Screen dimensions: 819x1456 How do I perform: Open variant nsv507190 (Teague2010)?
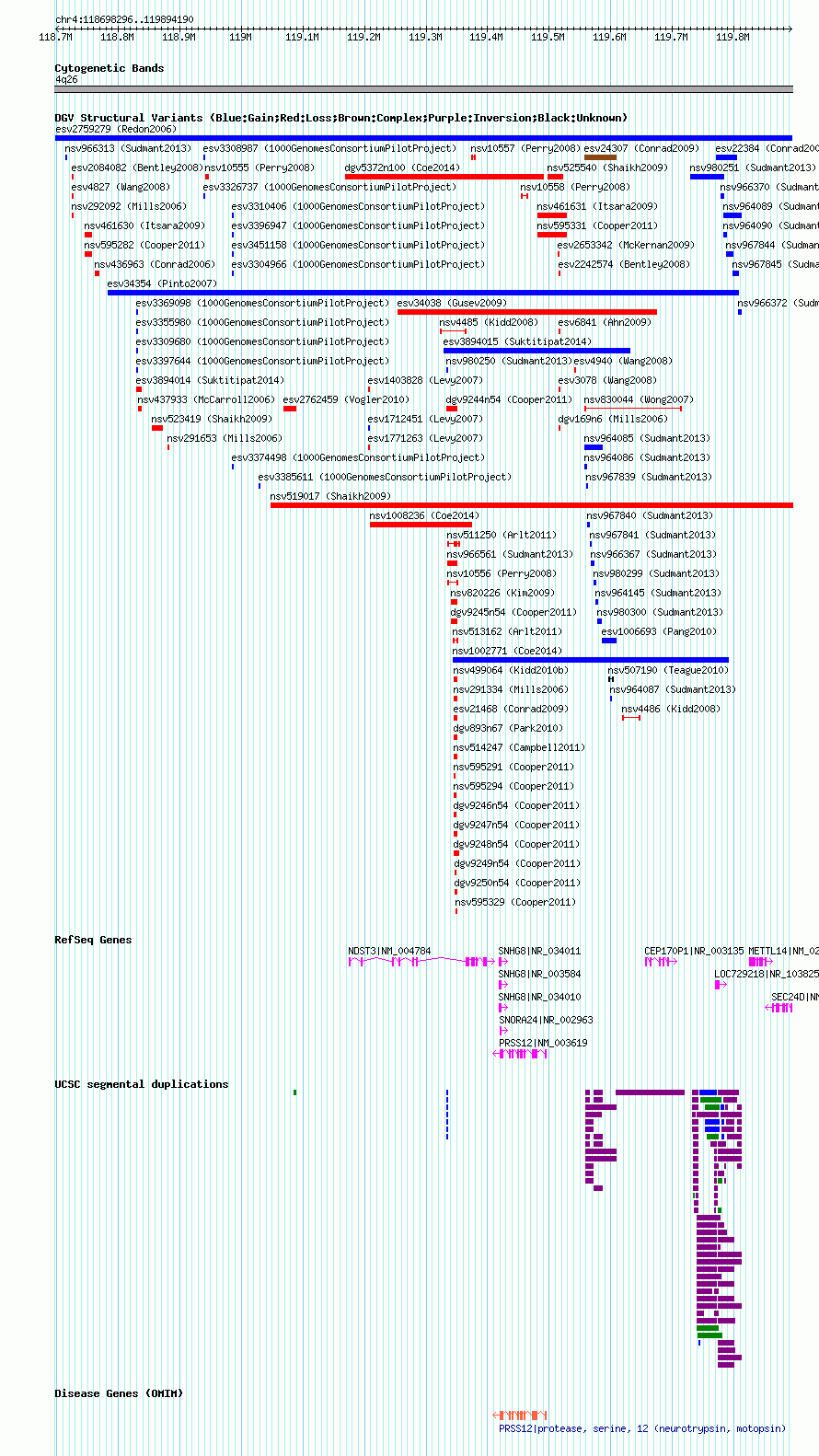tap(667, 670)
